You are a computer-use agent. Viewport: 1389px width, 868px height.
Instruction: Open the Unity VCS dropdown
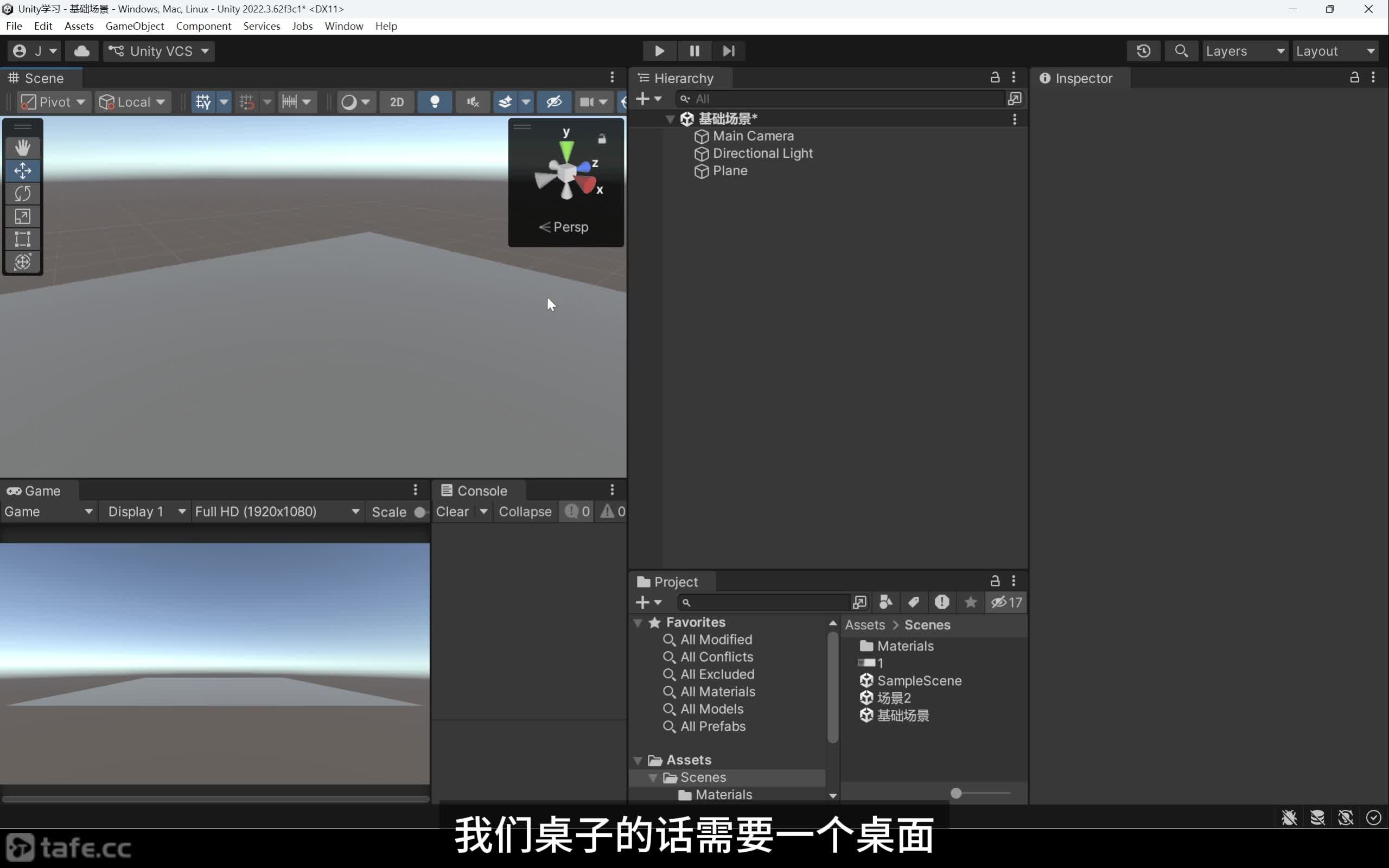[x=159, y=51]
